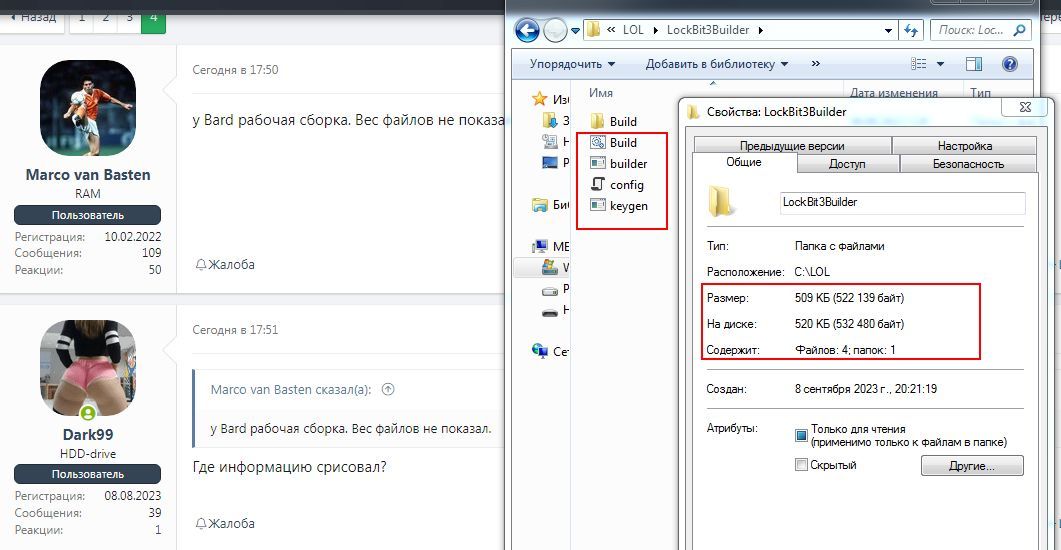
Task: Open Добавить в библиотеку dropdown
Action: (x=717, y=64)
